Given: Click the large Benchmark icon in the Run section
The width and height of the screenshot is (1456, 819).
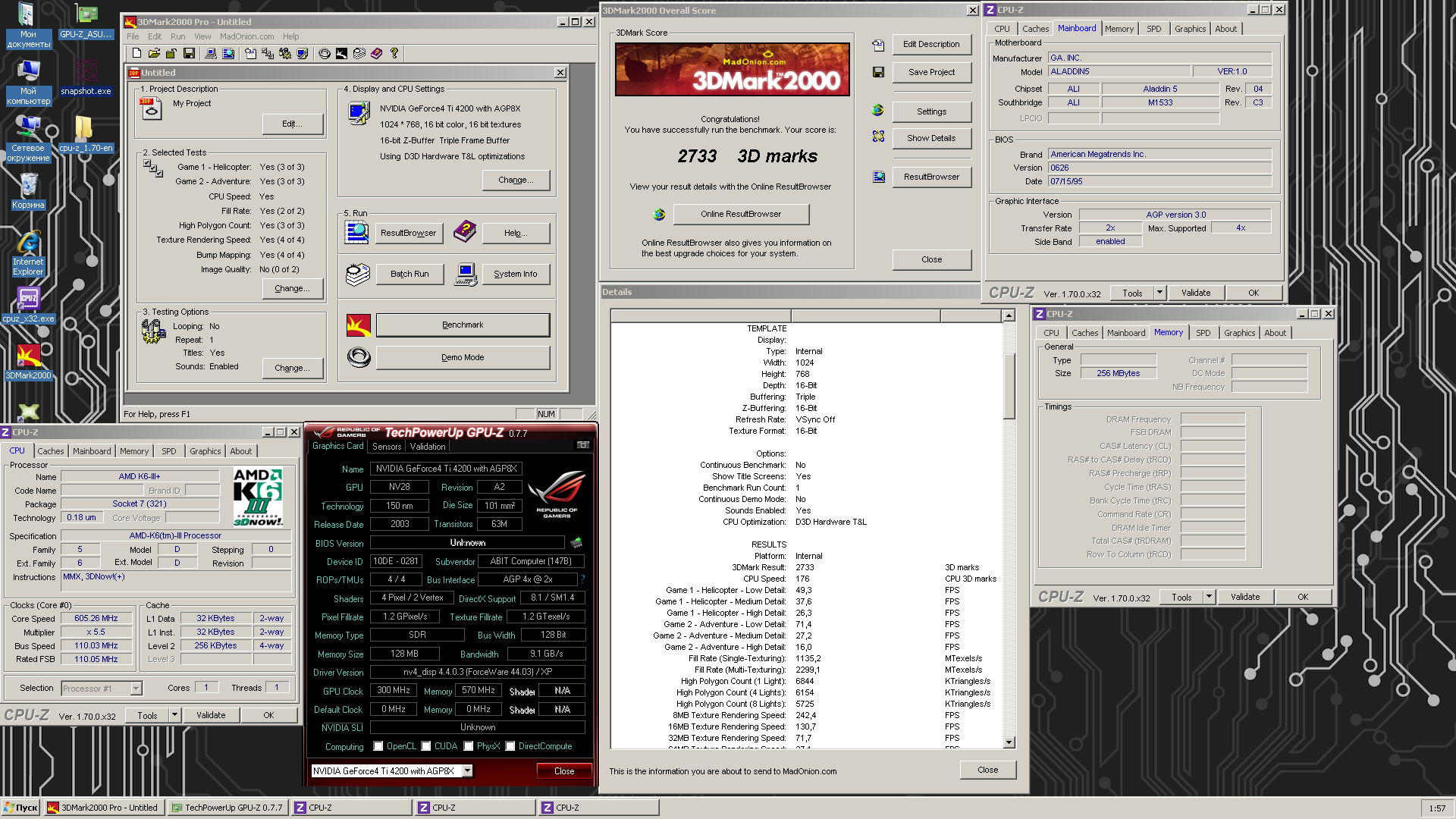Looking at the screenshot, I should click(359, 325).
